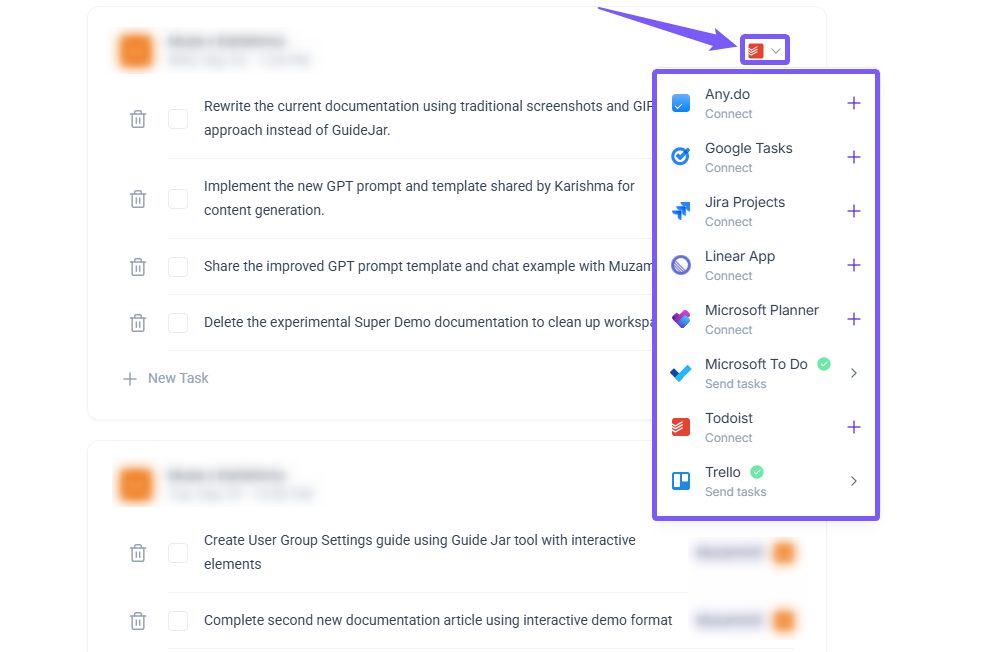Click the Microsoft Planner logo icon

coord(681,319)
